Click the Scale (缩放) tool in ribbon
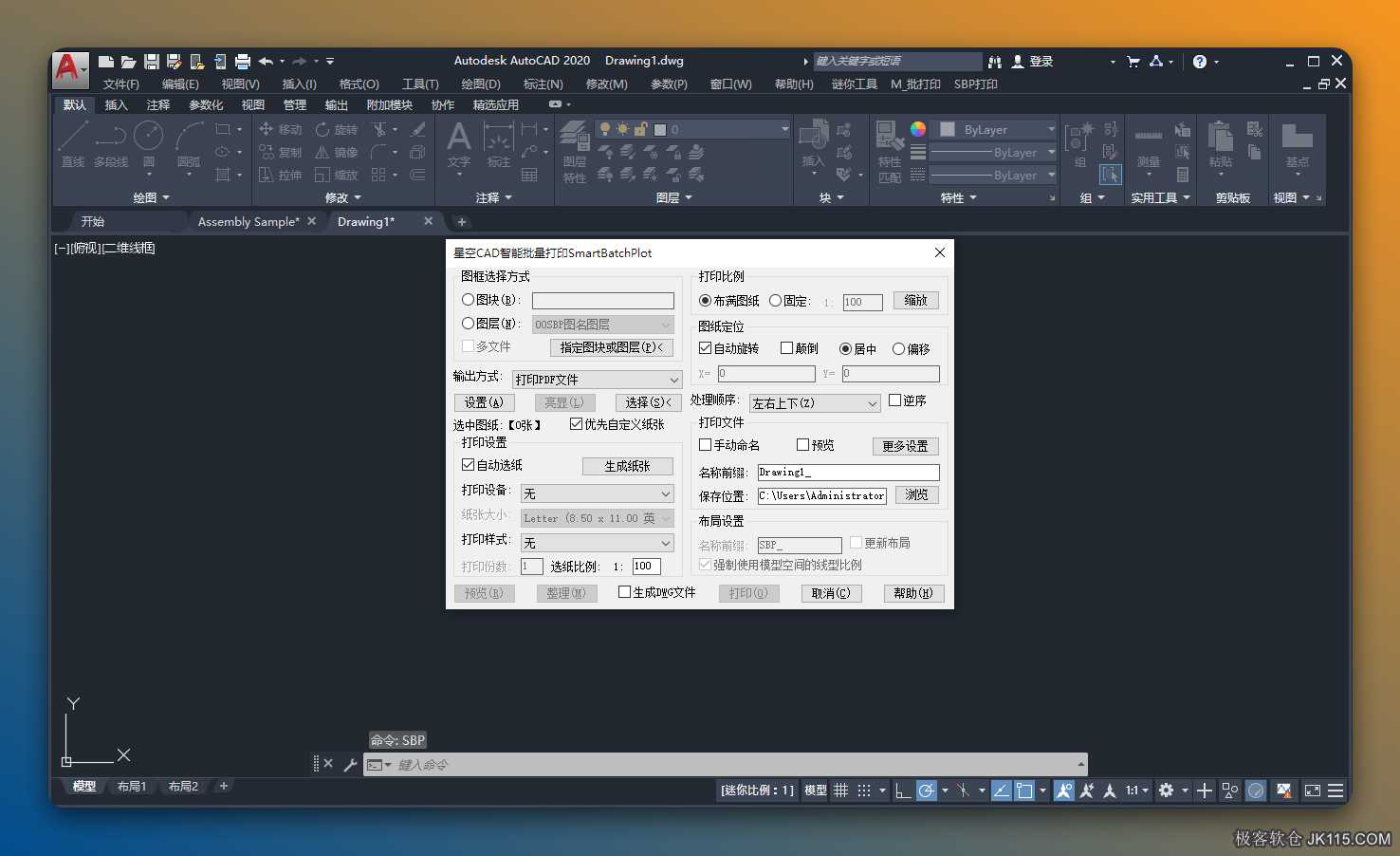 point(337,175)
